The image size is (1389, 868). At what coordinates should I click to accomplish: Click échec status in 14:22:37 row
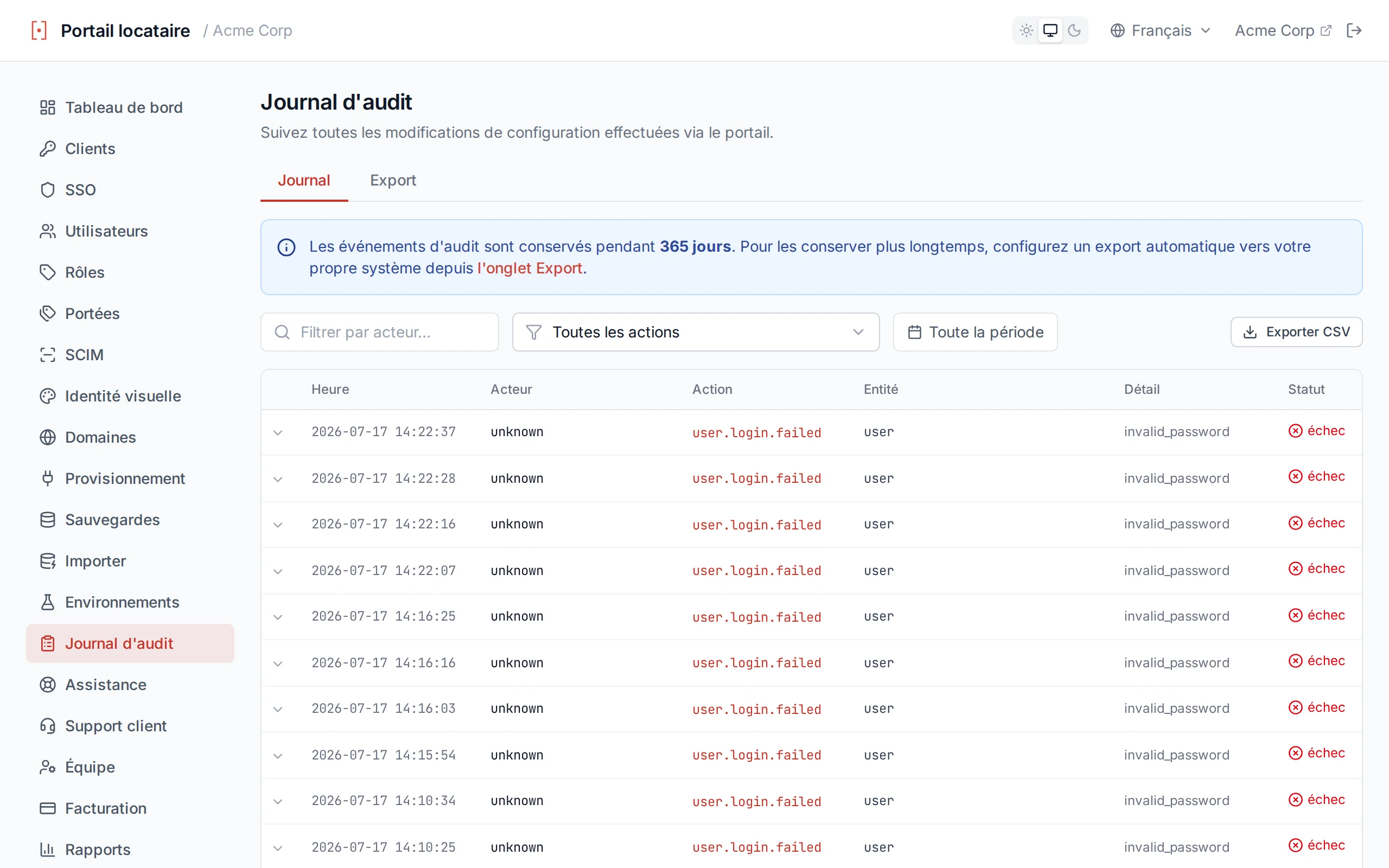[1317, 431]
